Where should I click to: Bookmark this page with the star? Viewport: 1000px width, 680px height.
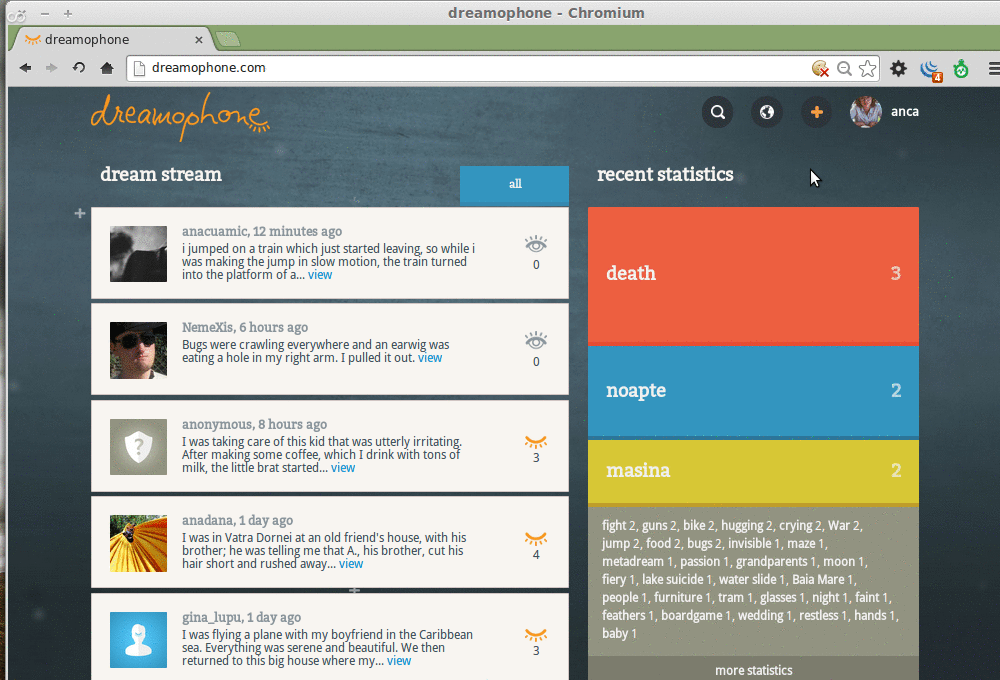tap(867, 68)
